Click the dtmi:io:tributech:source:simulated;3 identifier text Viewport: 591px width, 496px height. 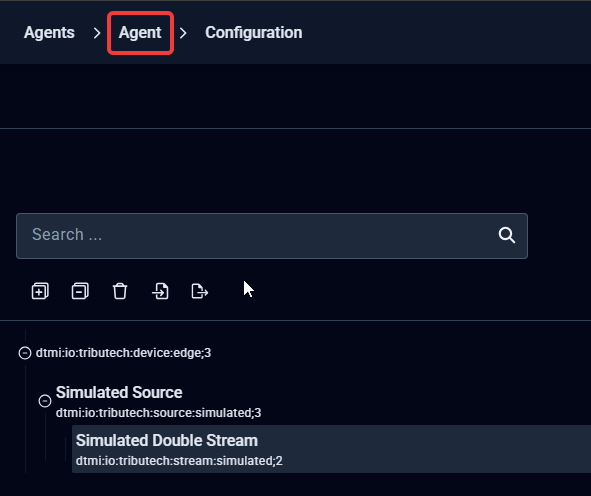(158, 413)
